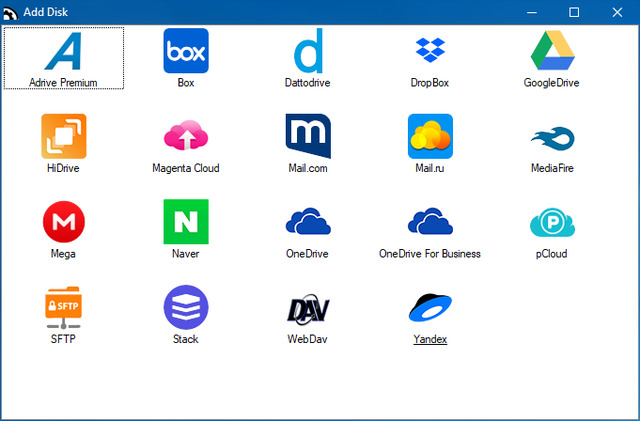Choose the Stack storage icon

click(x=186, y=308)
